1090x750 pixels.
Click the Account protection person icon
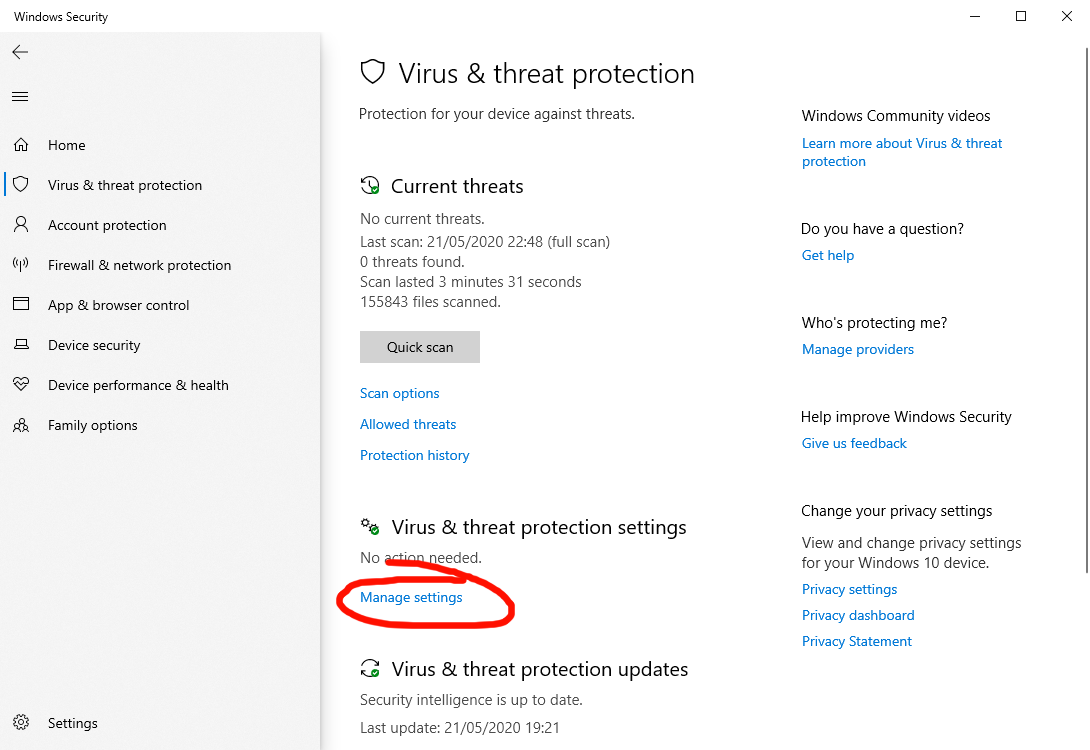(20, 225)
